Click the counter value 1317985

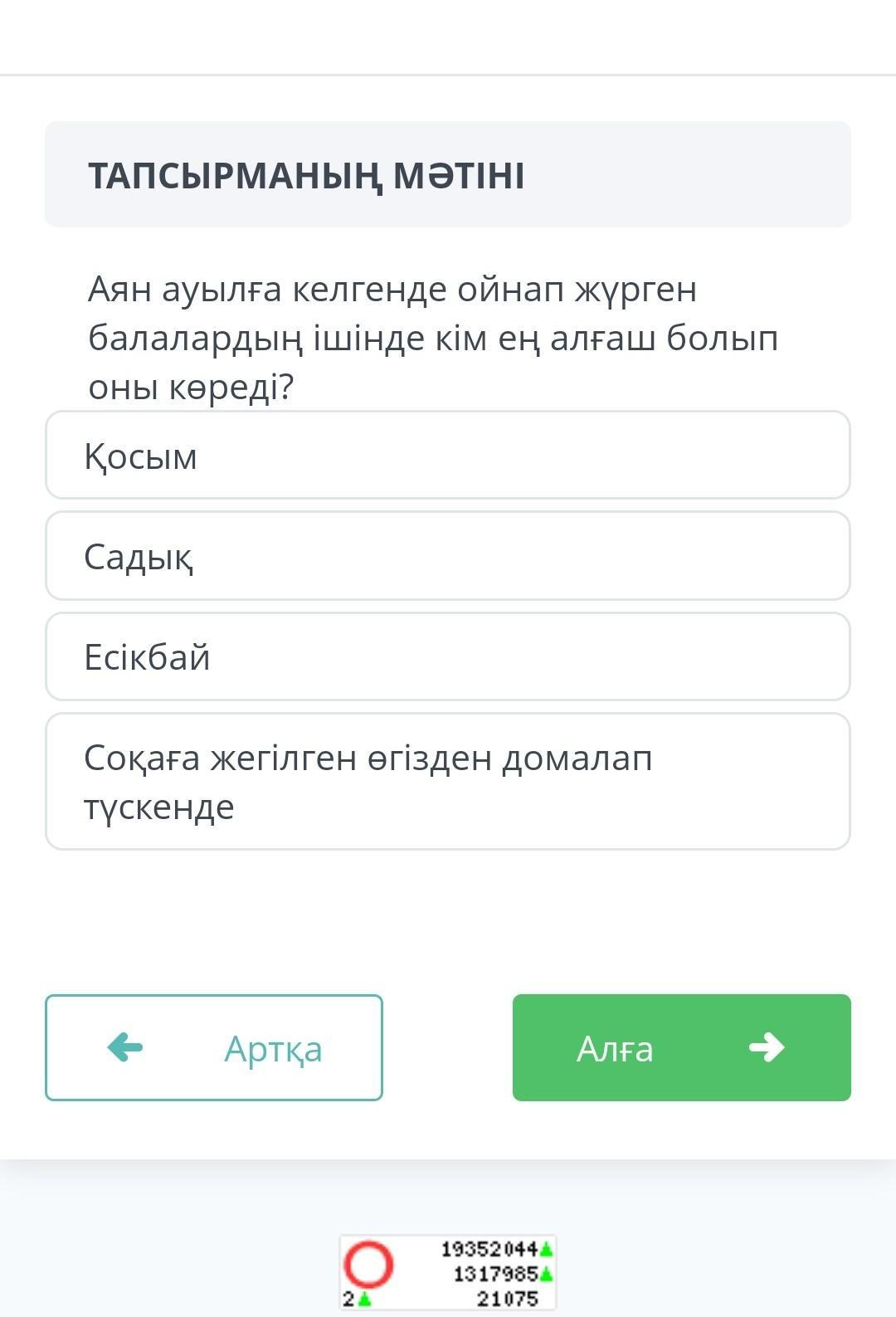(x=495, y=1273)
